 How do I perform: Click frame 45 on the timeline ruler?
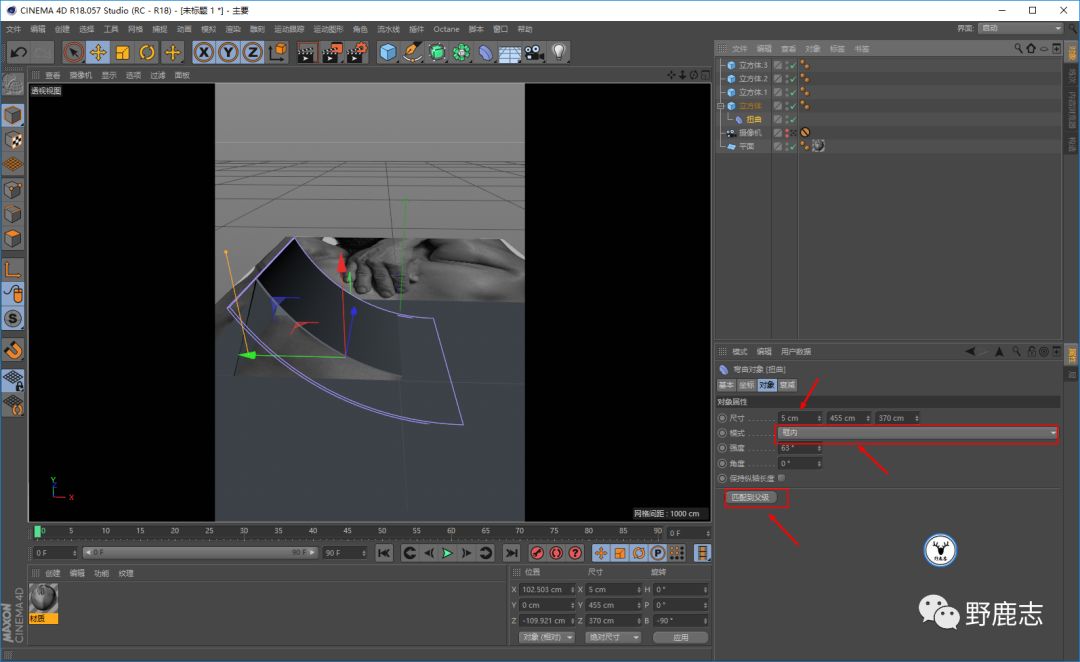348,532
